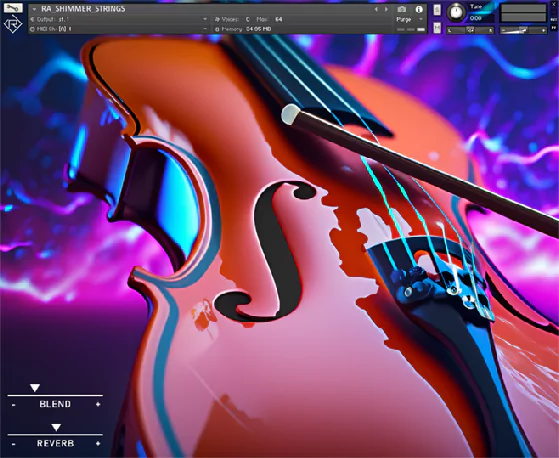
Task: Click the REVERB slider handle
Action: [56, 427]
